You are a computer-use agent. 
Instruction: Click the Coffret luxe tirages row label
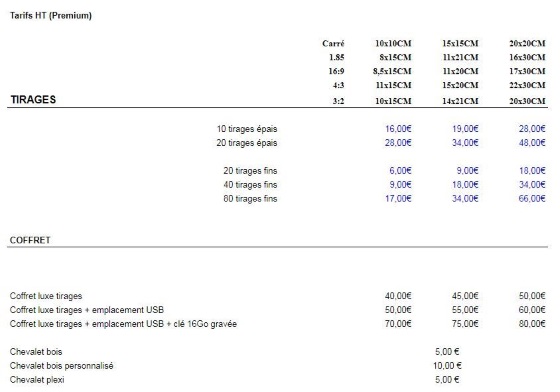(x=46, y=296)
